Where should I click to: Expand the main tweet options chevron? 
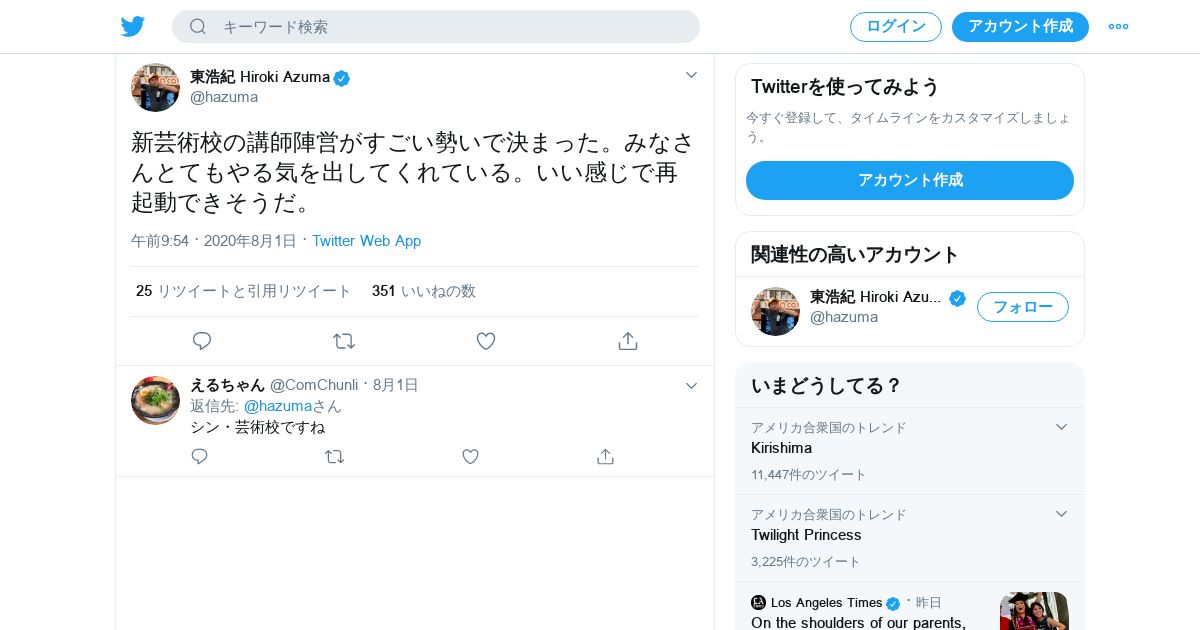pyautogui.click(x=691, y=75)
